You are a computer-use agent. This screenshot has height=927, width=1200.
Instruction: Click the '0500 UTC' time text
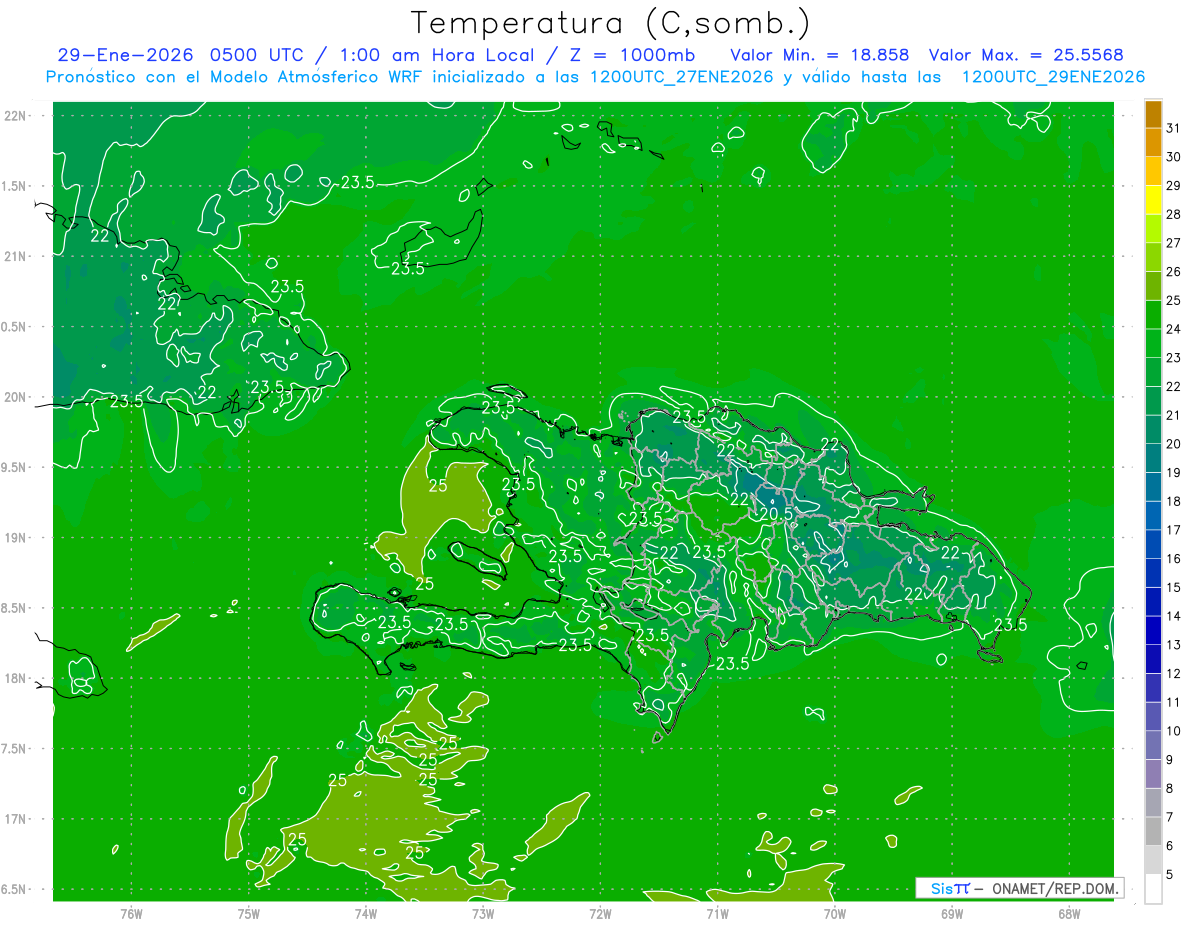click(x=255, y=55)
